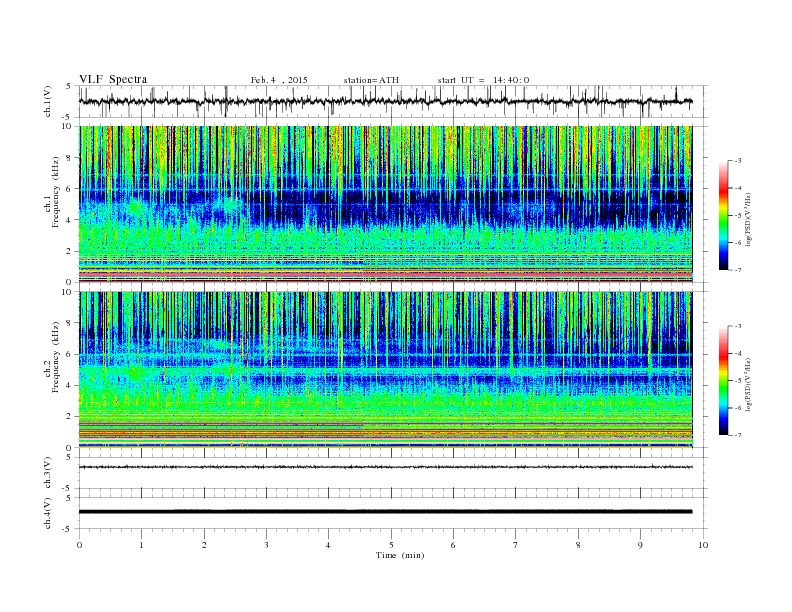The image size is (792, 612).
Task: Click the ch.2 'Frequency (kHz)' axis label
Action: point(56,357)
